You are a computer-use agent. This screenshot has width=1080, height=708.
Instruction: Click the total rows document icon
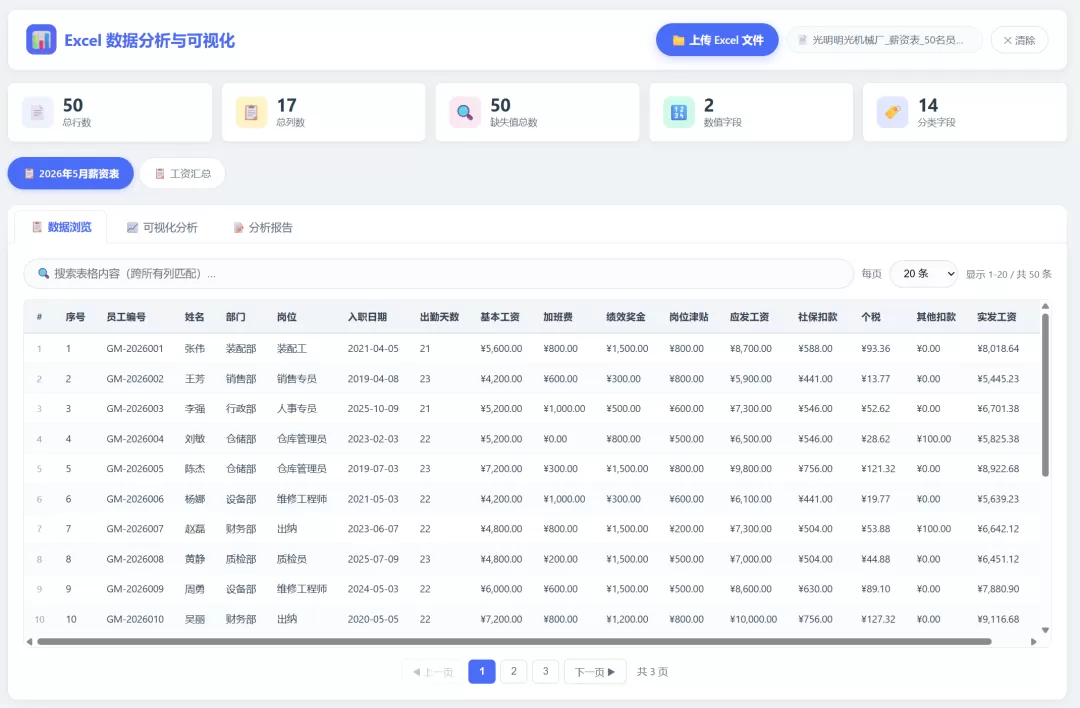38,112
